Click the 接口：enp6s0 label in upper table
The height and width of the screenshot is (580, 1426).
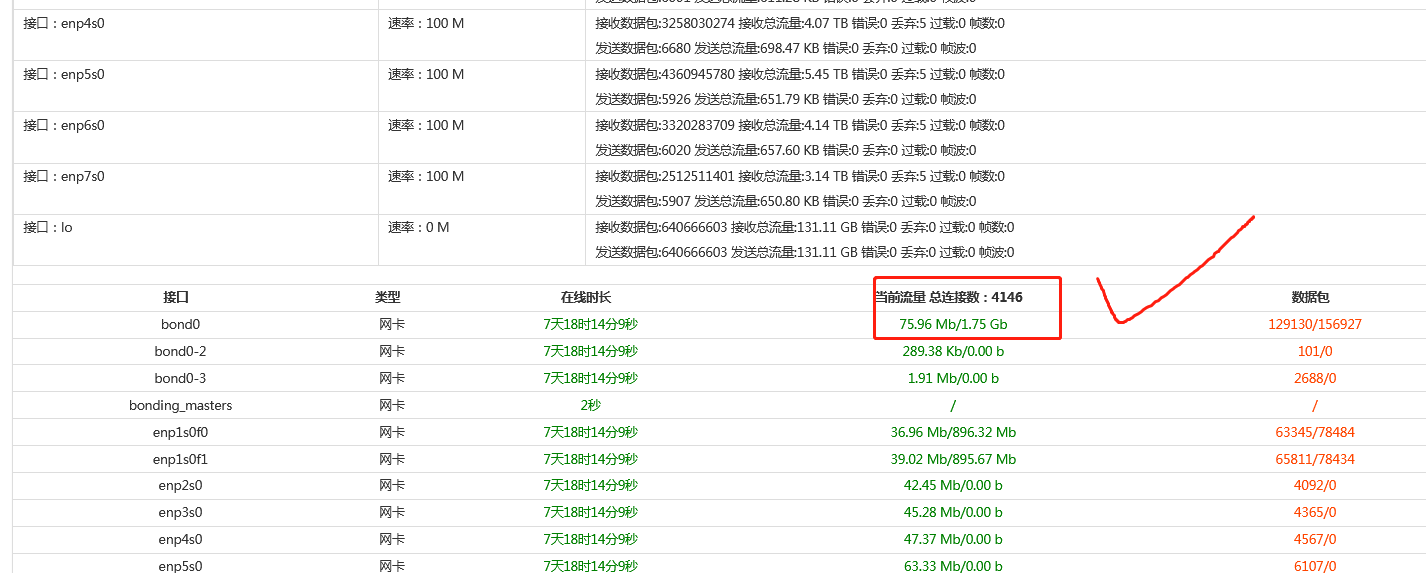pos(64,125)
